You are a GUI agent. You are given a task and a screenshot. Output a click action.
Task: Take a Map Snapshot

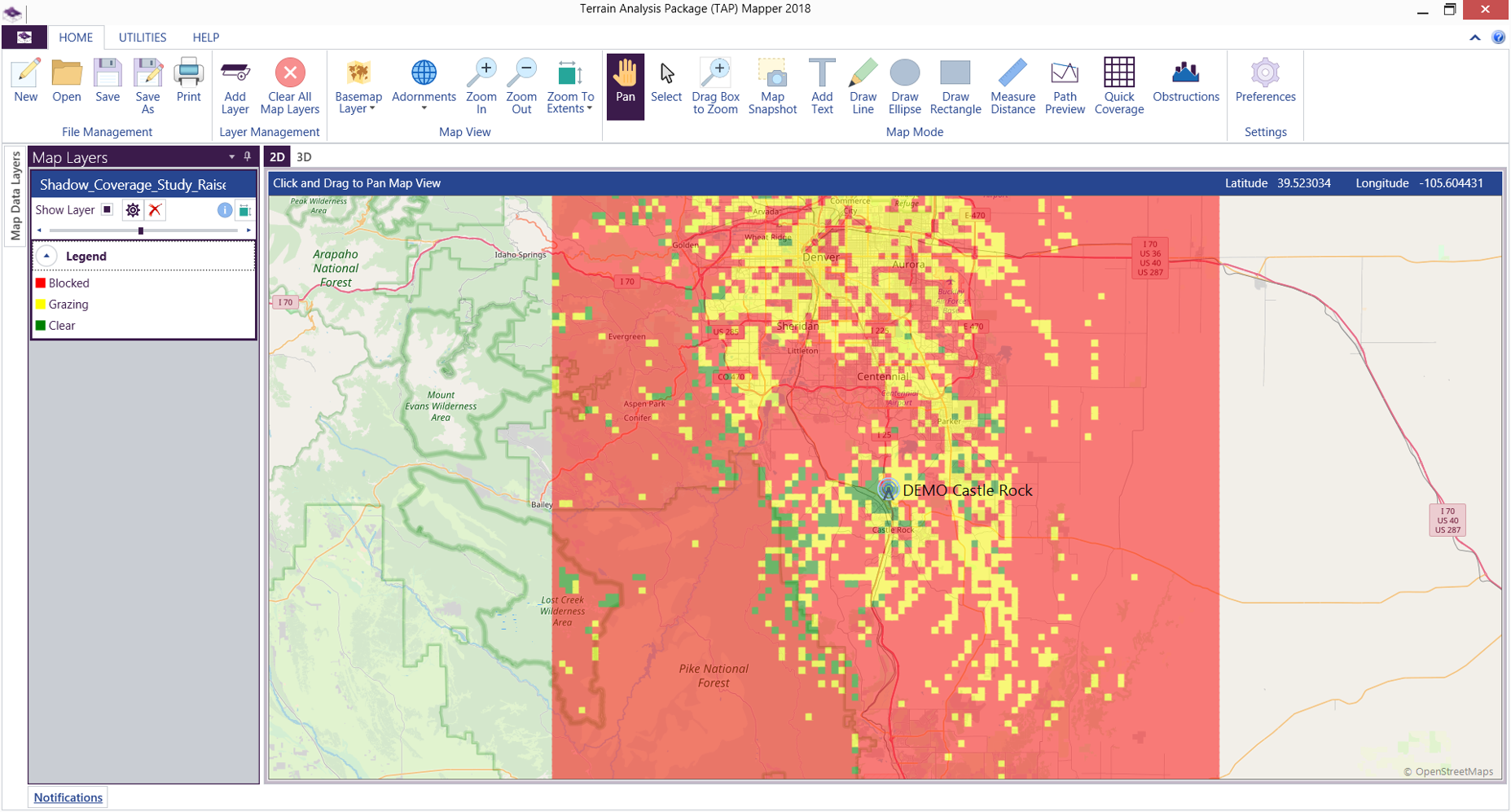tap(771, 86)
